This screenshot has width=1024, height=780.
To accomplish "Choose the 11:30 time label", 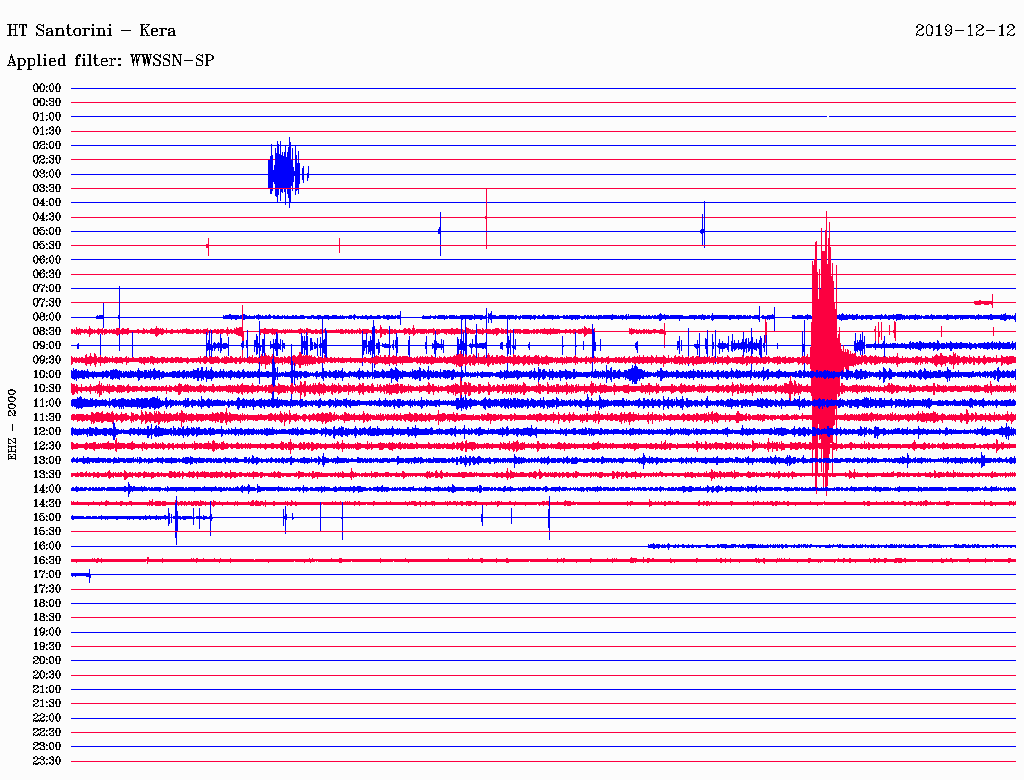I will pyautogui.click(x=47, y=417).
